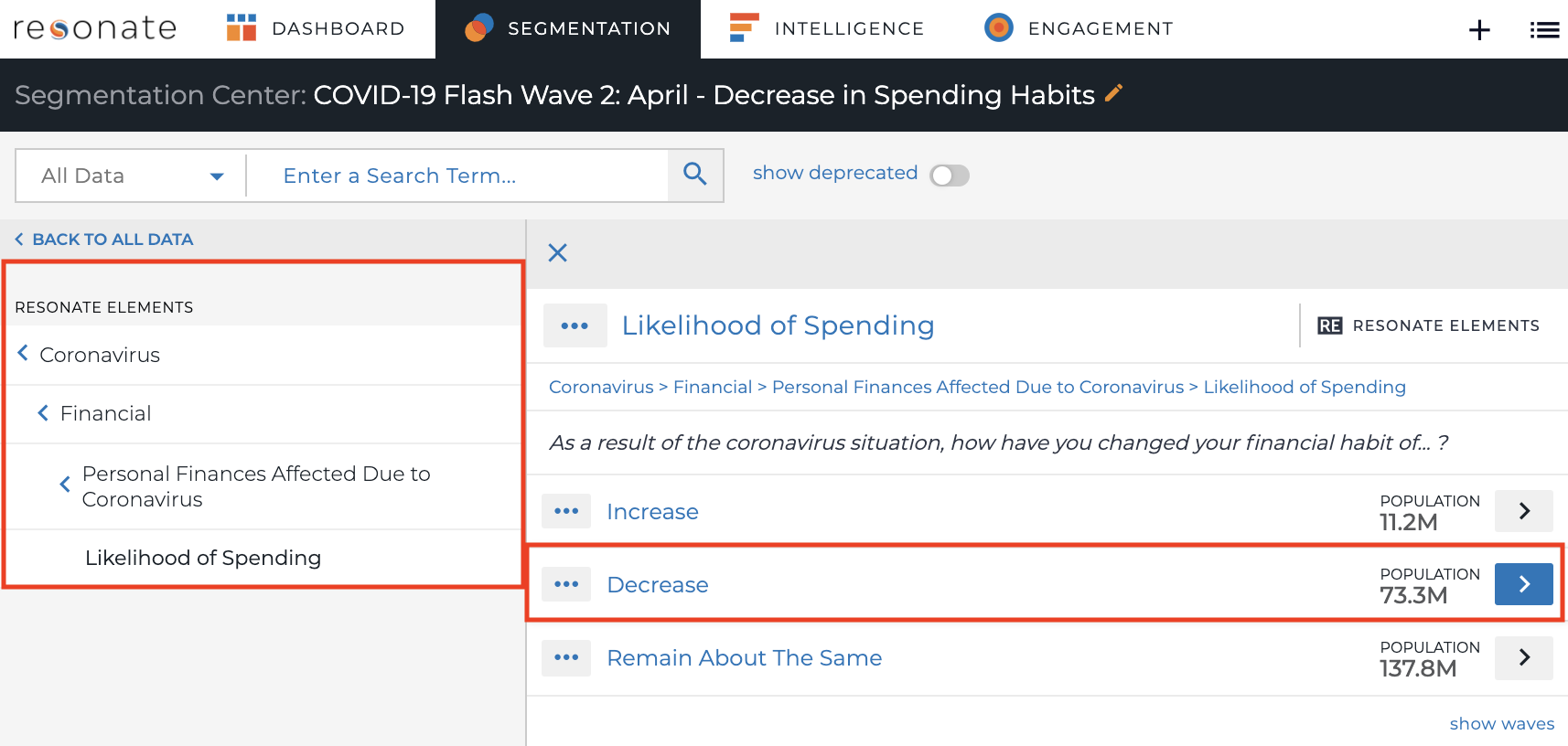
Task: Select the Decrease option
Action: coord(658,585)
